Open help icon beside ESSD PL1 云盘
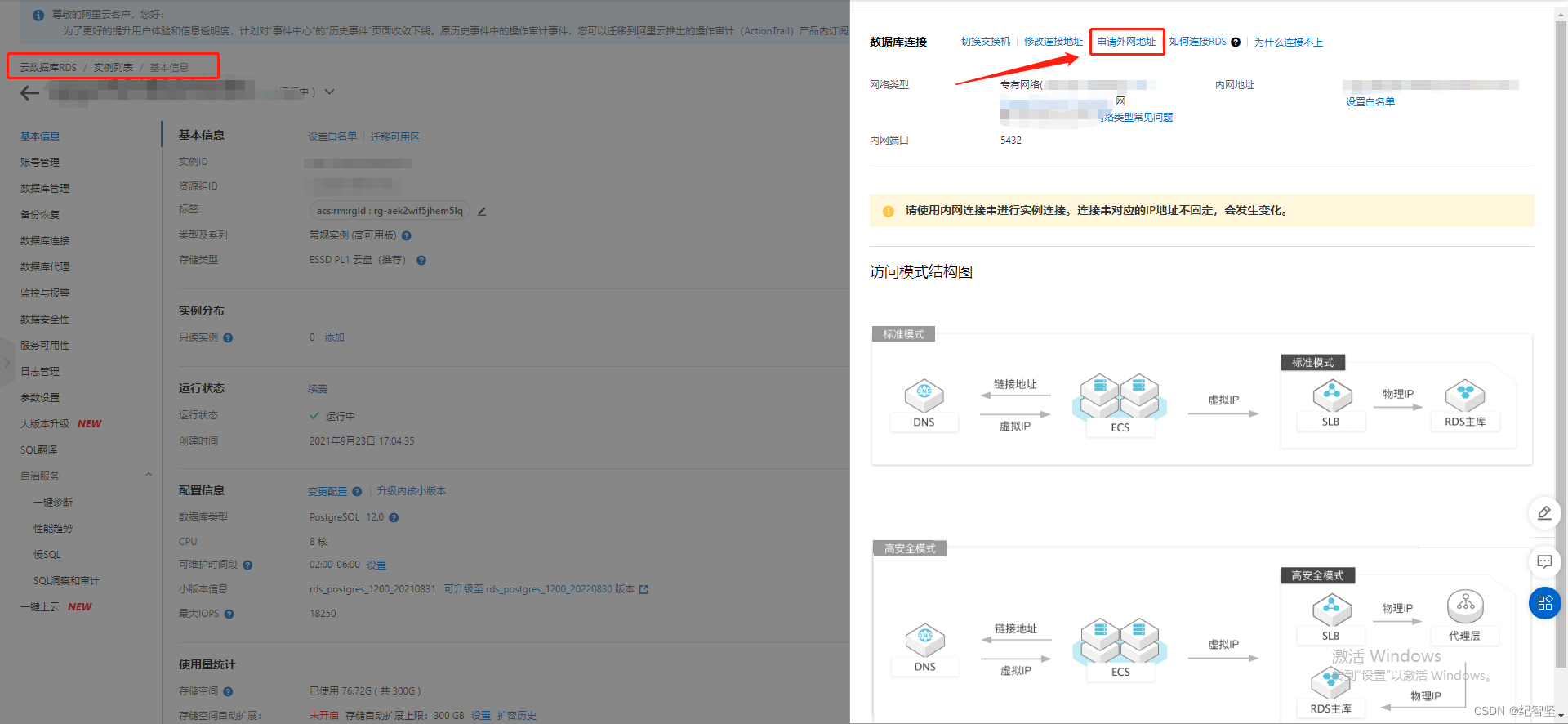 pos(421,260)
